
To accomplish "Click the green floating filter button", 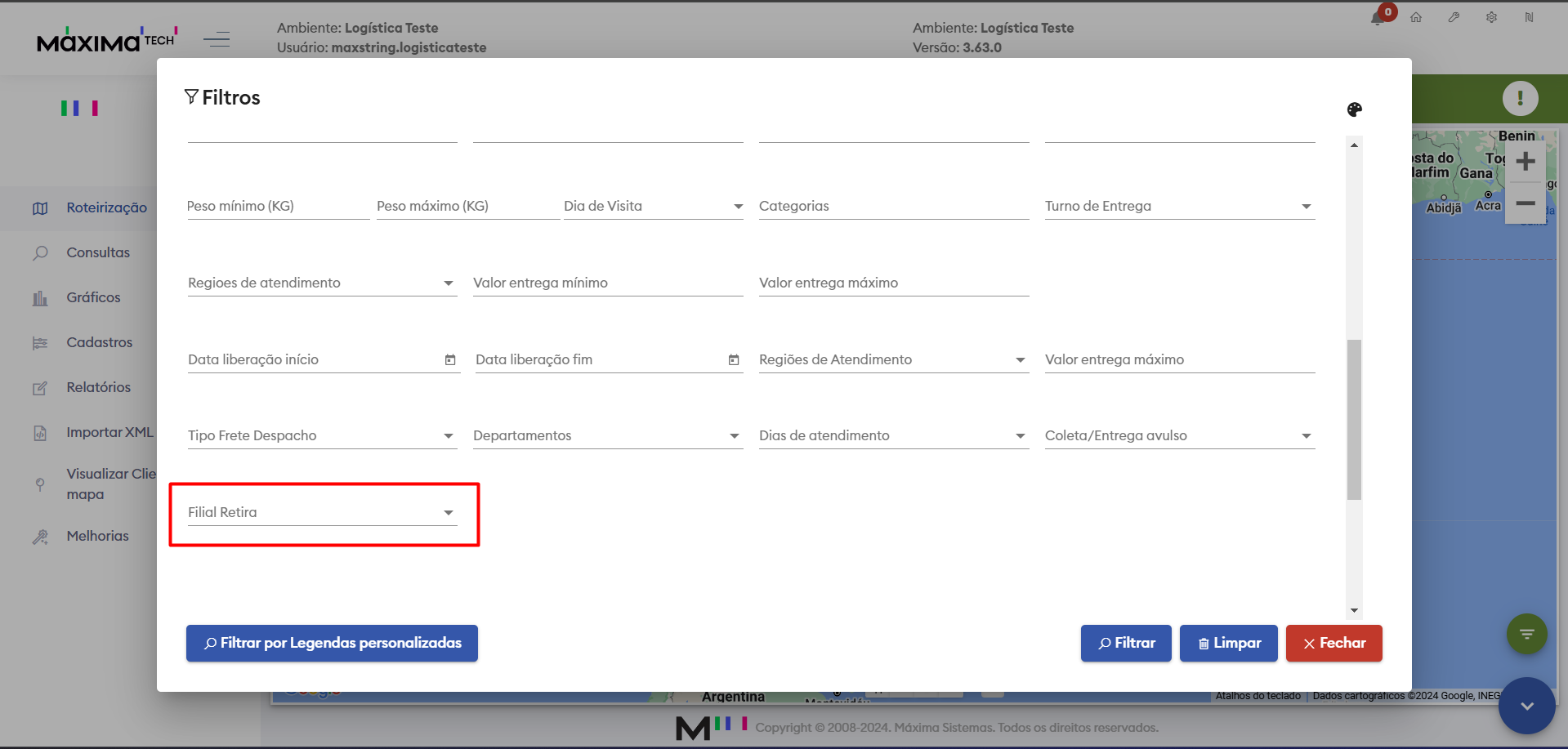I will 1527,634.
